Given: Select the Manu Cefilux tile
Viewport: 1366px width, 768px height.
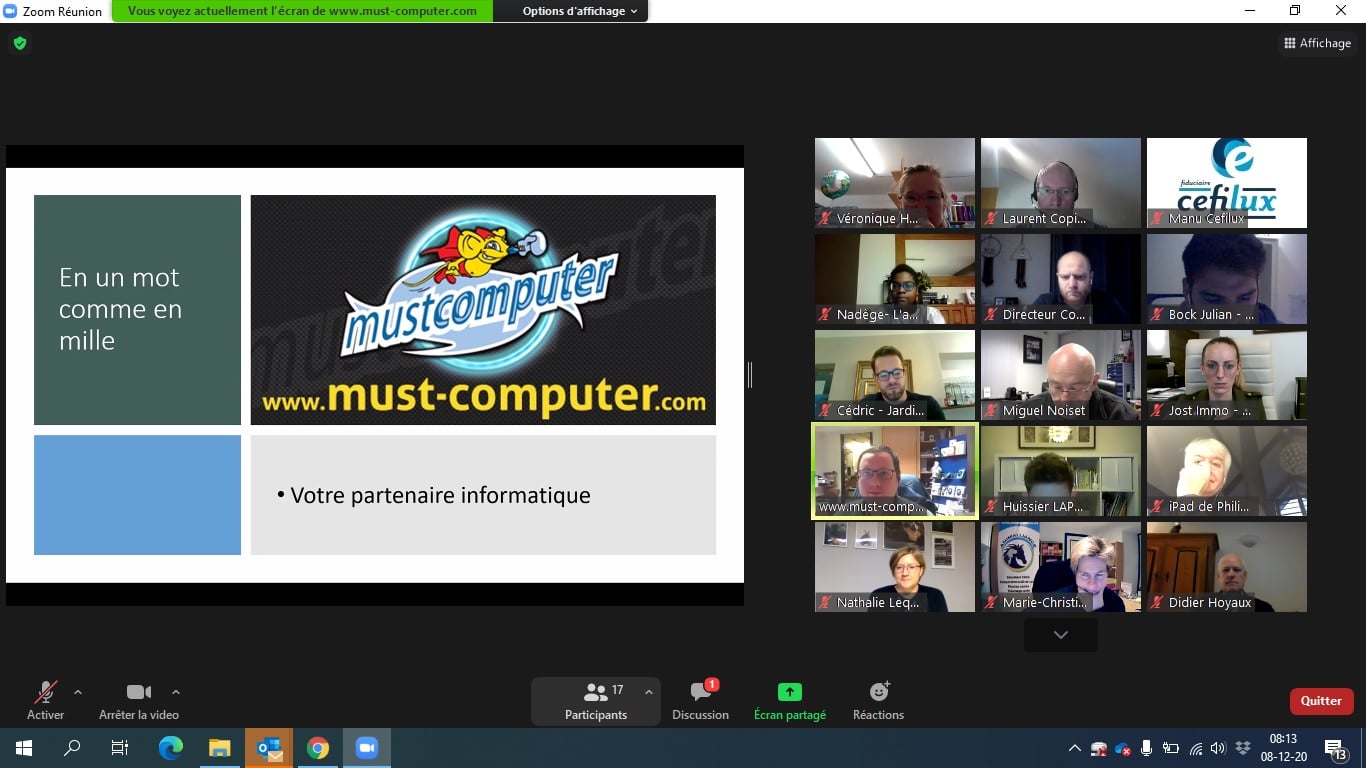Looking at the screenshot, I should click(1227, 183).
